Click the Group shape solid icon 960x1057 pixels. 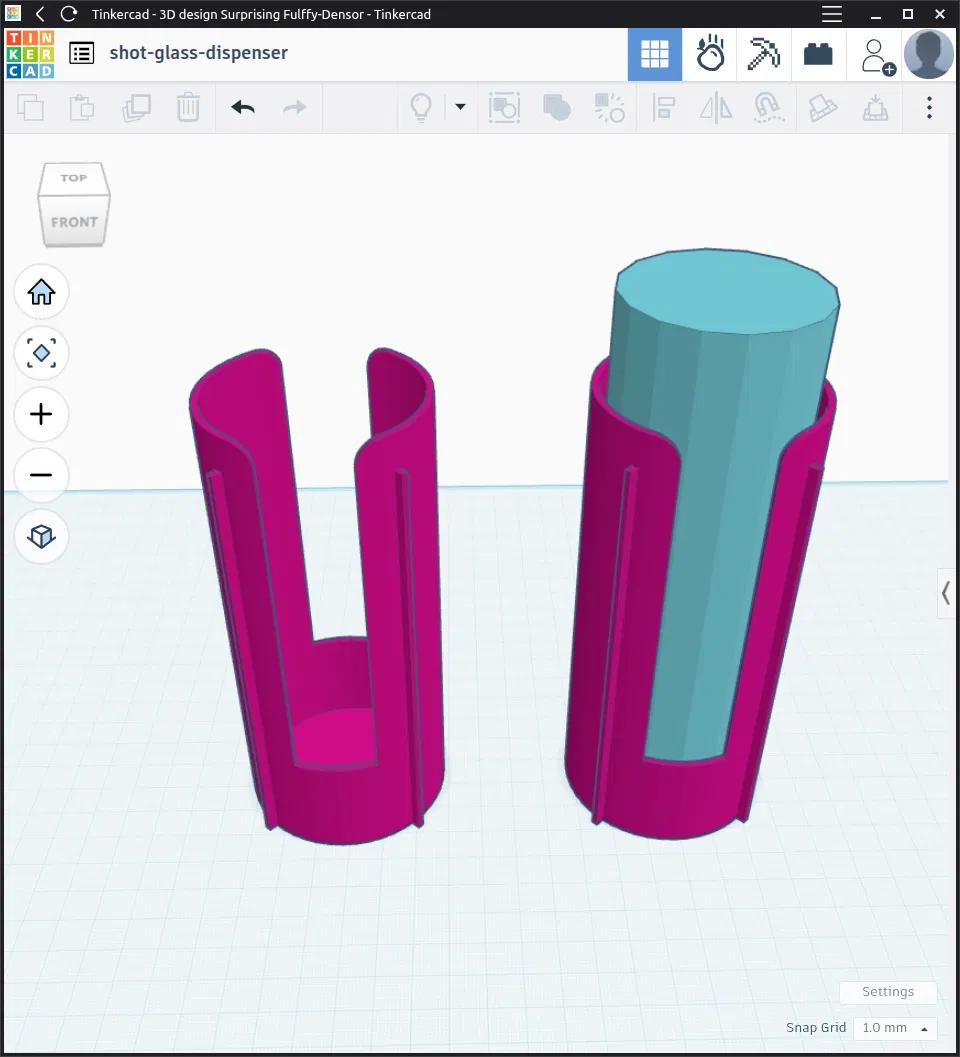[x=557, y=108]
